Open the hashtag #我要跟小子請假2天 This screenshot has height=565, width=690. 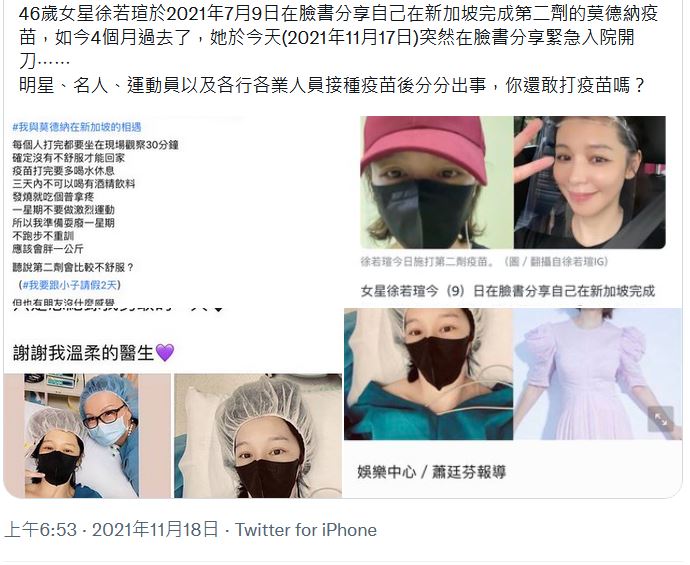click(x=70, y=285)
